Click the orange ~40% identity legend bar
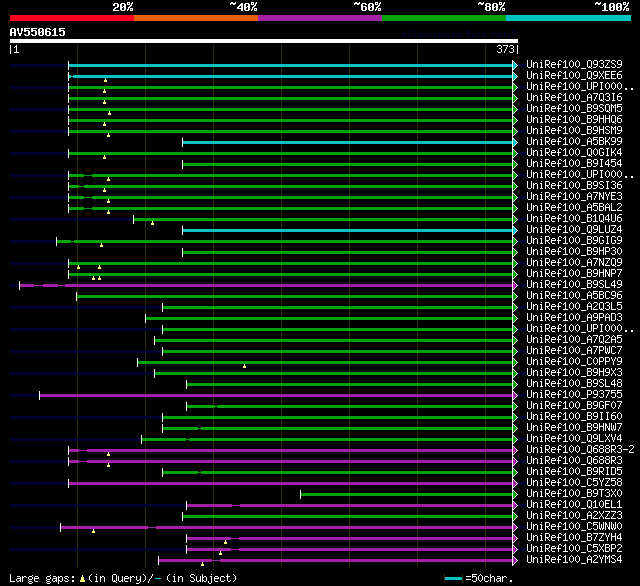640x586 pixels. [x=196, y=18]
